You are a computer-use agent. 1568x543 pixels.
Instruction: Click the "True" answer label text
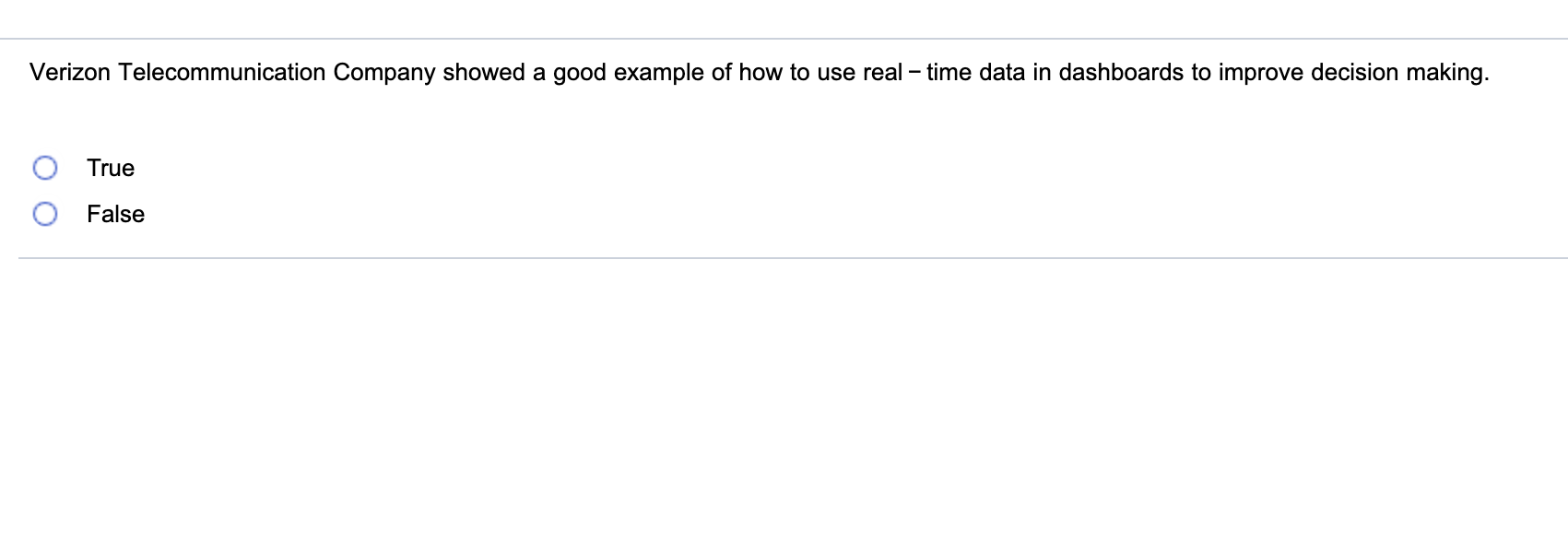(111, 168)
